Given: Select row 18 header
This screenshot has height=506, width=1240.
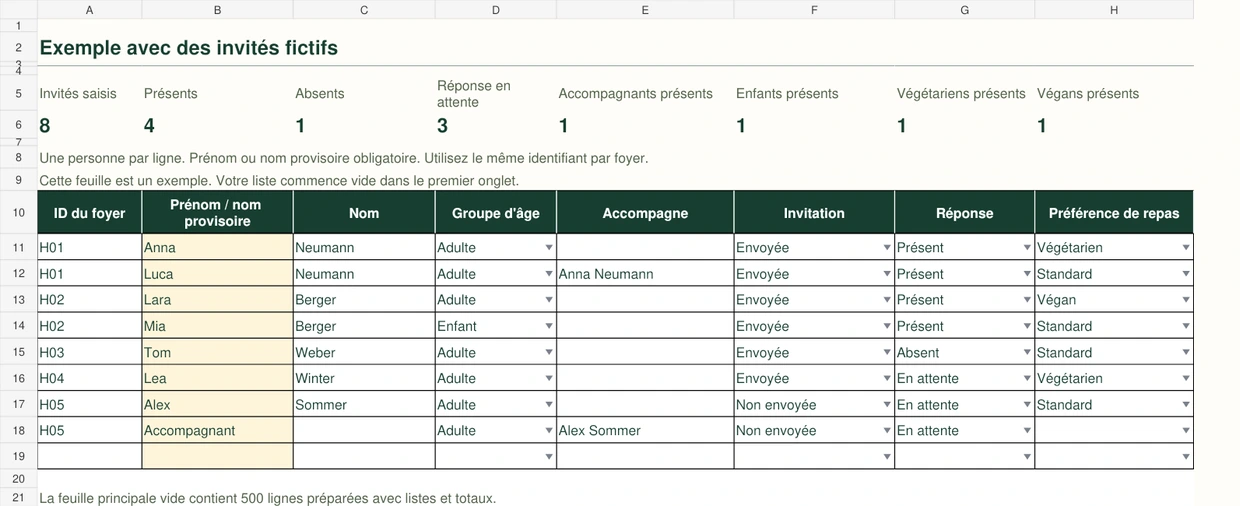Looking at the screenshot, I should pos(18,431).
